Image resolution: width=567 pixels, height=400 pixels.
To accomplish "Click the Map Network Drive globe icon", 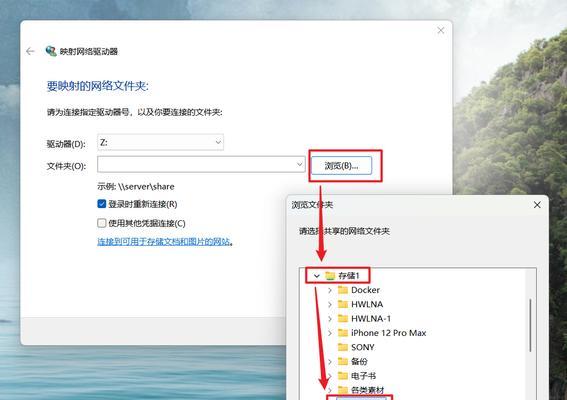I will (x=51, y=51).
